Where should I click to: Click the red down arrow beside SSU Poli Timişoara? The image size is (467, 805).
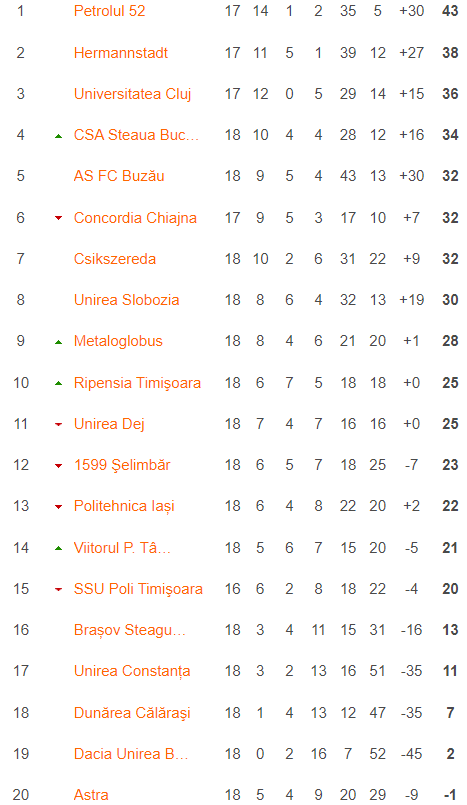coord(59,589)
